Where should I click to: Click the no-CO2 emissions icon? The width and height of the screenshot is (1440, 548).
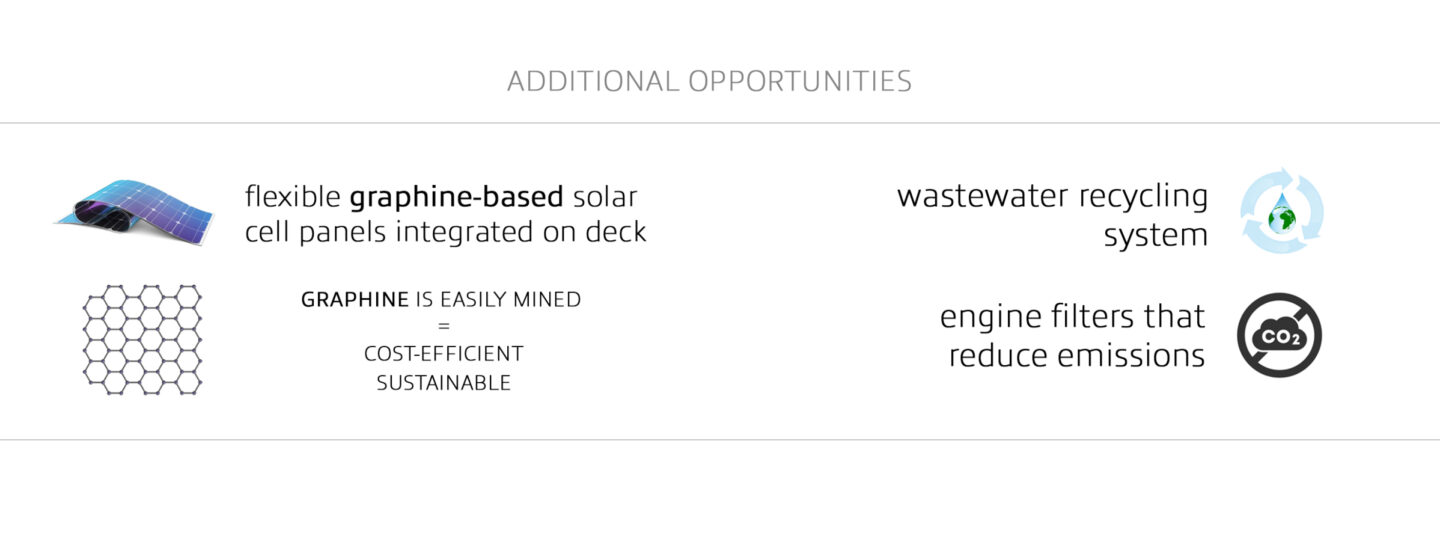pos(1280,335)
